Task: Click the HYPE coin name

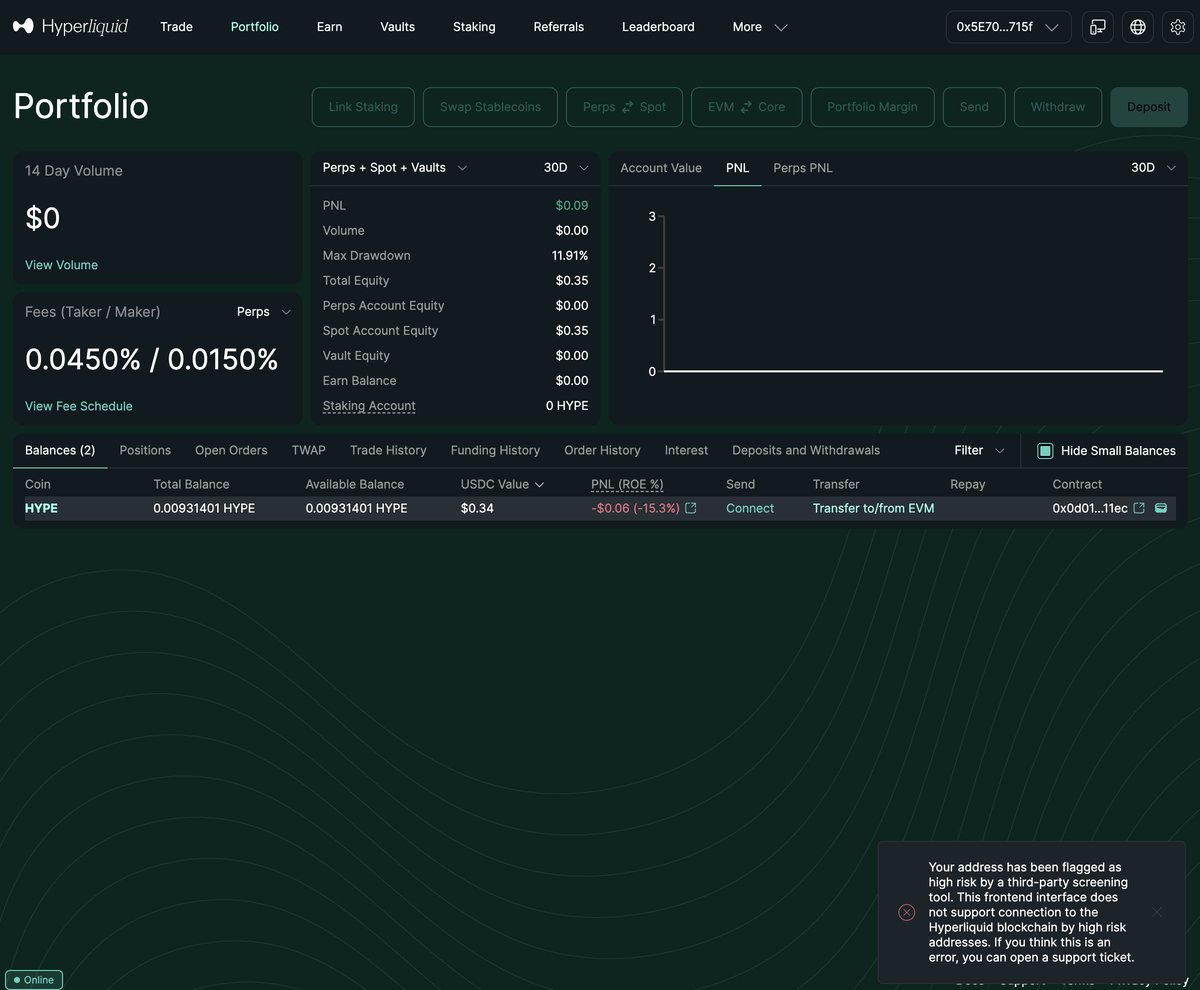Action: click(x=41, y=508)
